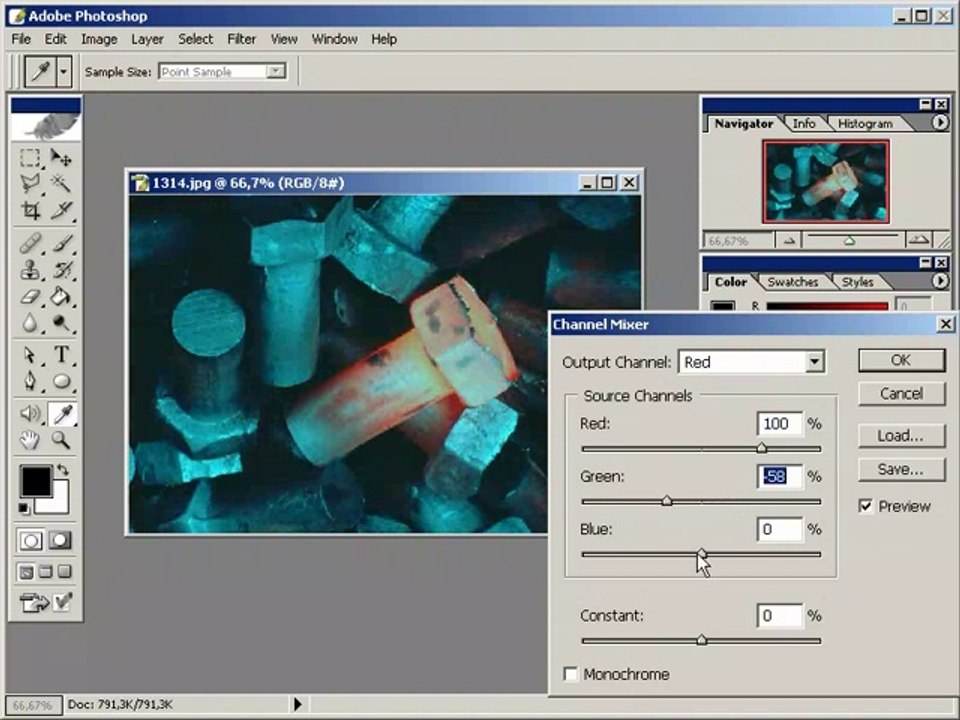Image resolution: width=960 pixels, height=720 pixels.
Task: Set Full Screen Mode with menu bar
Action: 45,572
